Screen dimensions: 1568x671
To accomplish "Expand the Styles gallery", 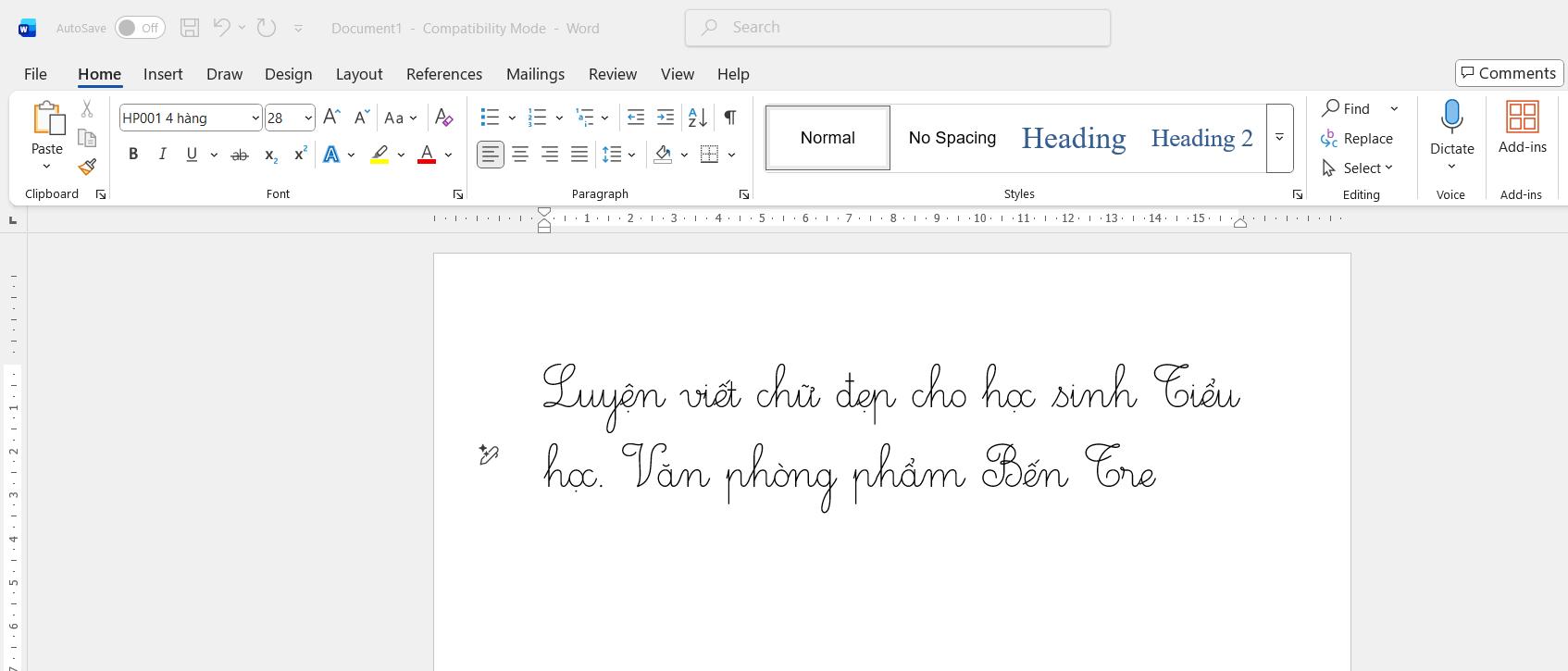I will [x=1279, y=138].
